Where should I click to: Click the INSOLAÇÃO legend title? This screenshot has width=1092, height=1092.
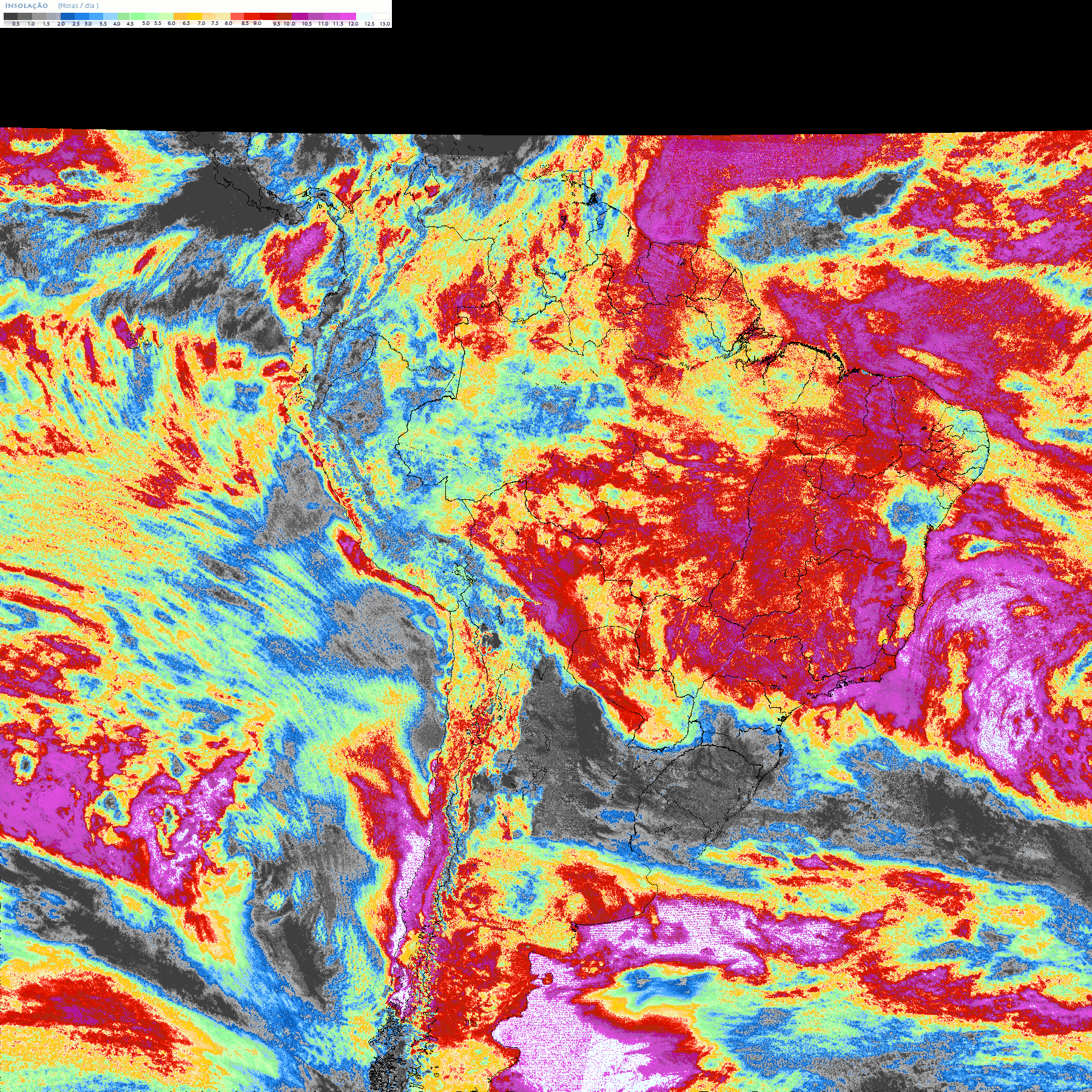pos(27,5)
